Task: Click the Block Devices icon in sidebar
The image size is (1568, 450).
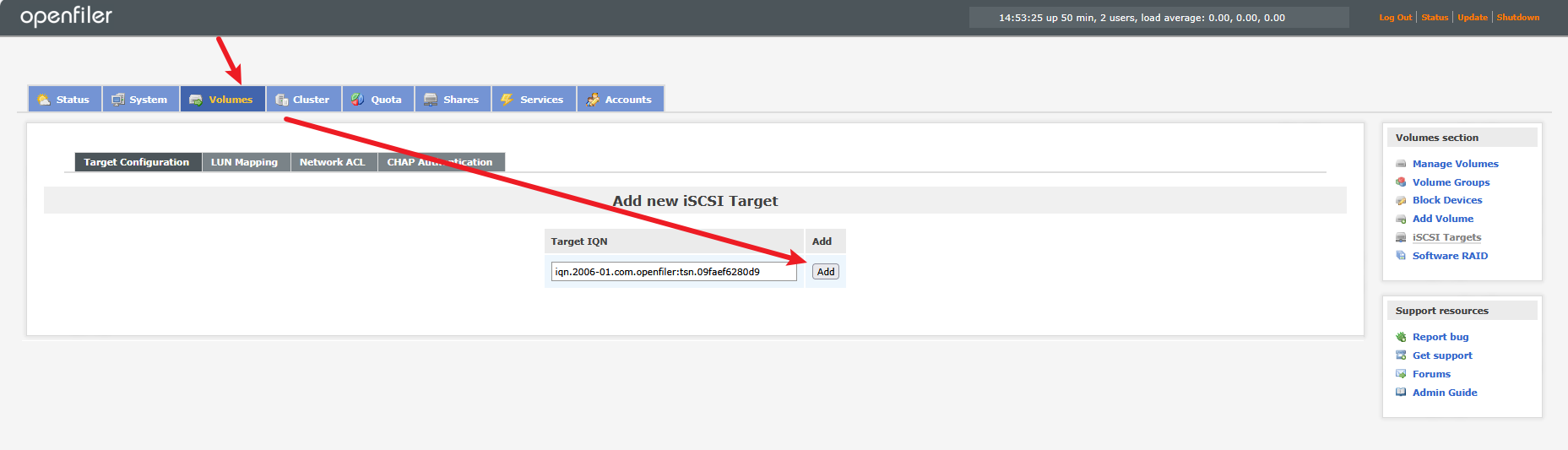Action: 1402,200
